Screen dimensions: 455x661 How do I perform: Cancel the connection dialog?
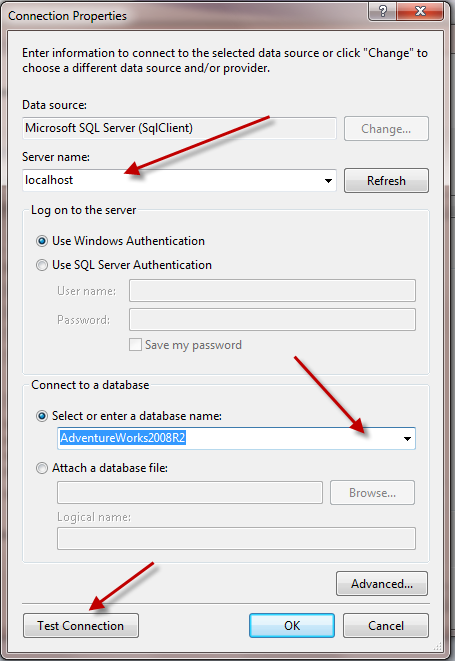click(386, 626)
